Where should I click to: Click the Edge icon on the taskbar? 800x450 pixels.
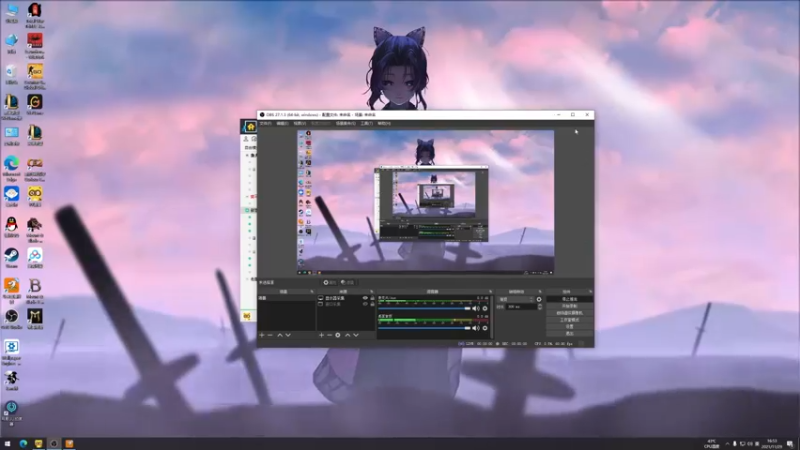[23, 443]
